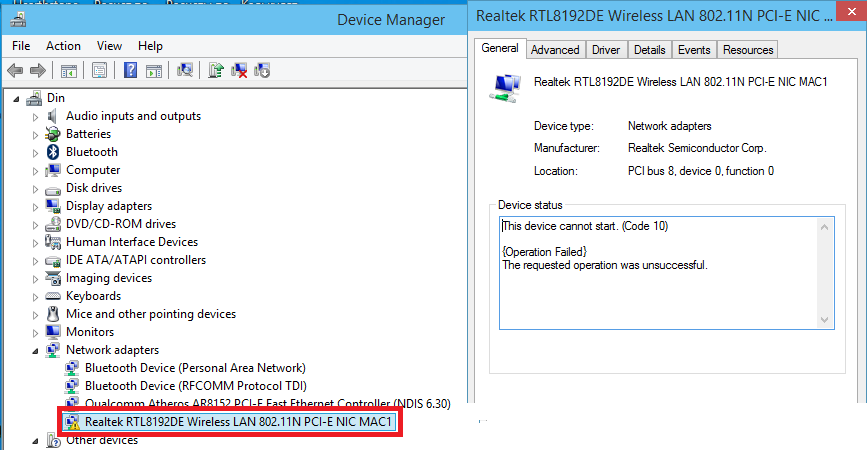Expand Audio inputs and outputs node

(x=35, y=117)
